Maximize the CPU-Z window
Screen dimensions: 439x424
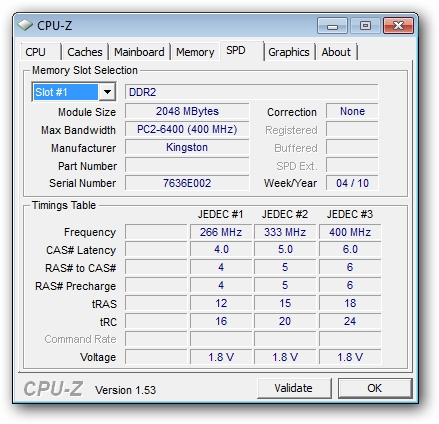tap(365, 26)
